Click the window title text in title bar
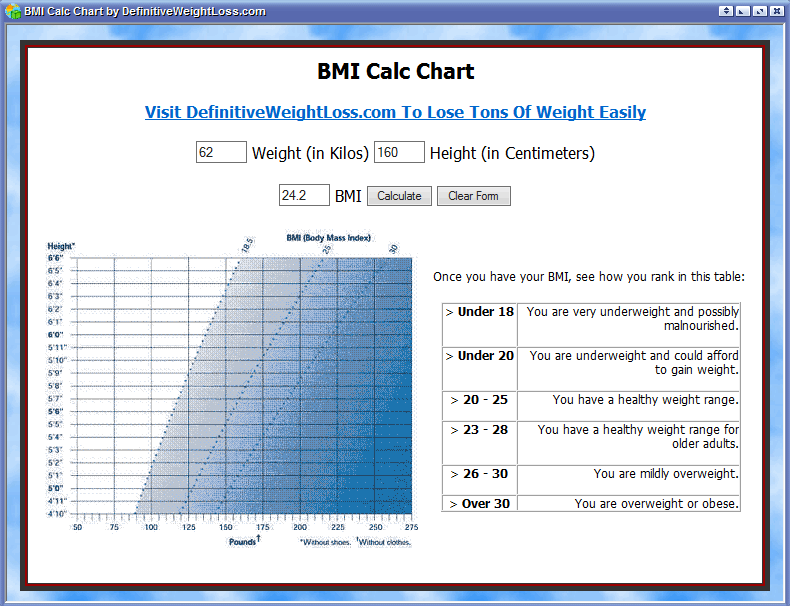This screenshot has height=606, width=790. coord(145,11)
